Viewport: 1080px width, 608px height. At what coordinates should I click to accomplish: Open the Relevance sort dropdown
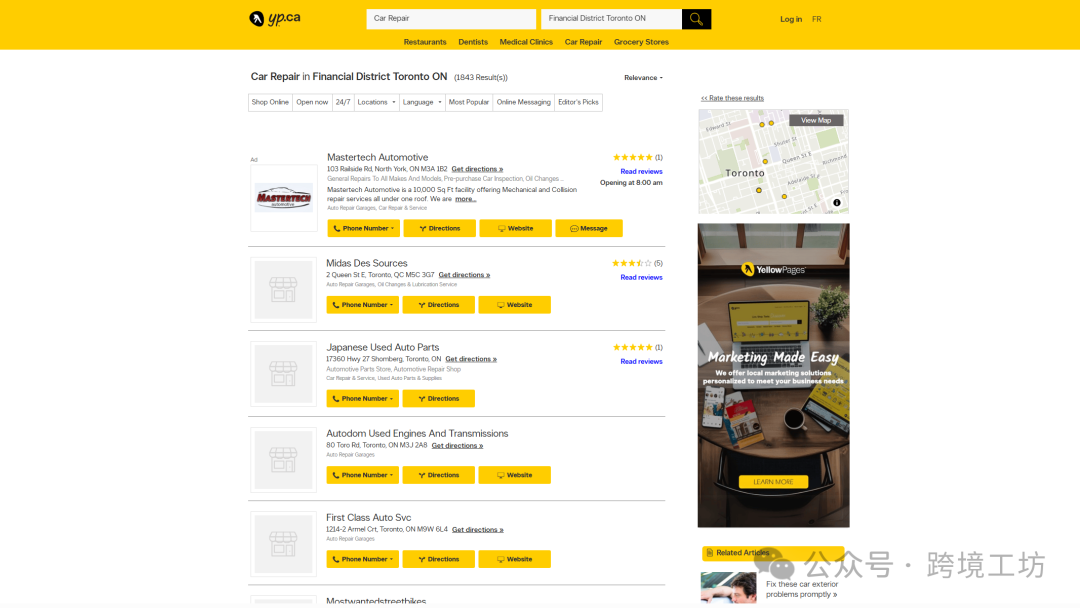tap(643, 78)
